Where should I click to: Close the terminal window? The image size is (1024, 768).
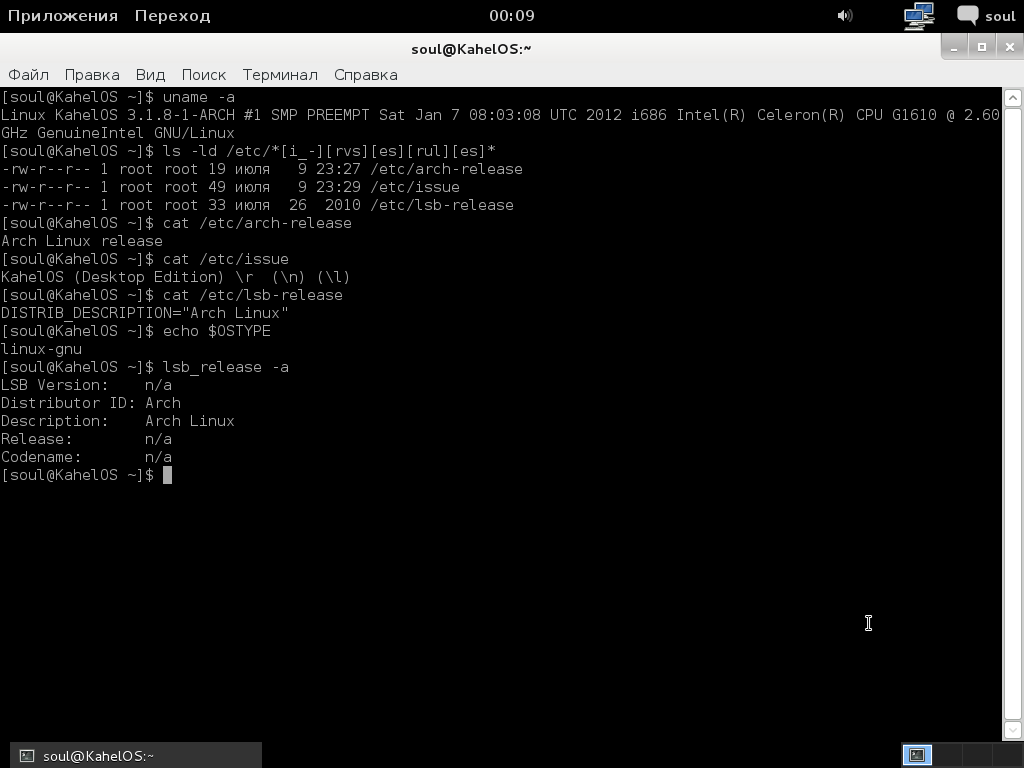pos(1010,47)
